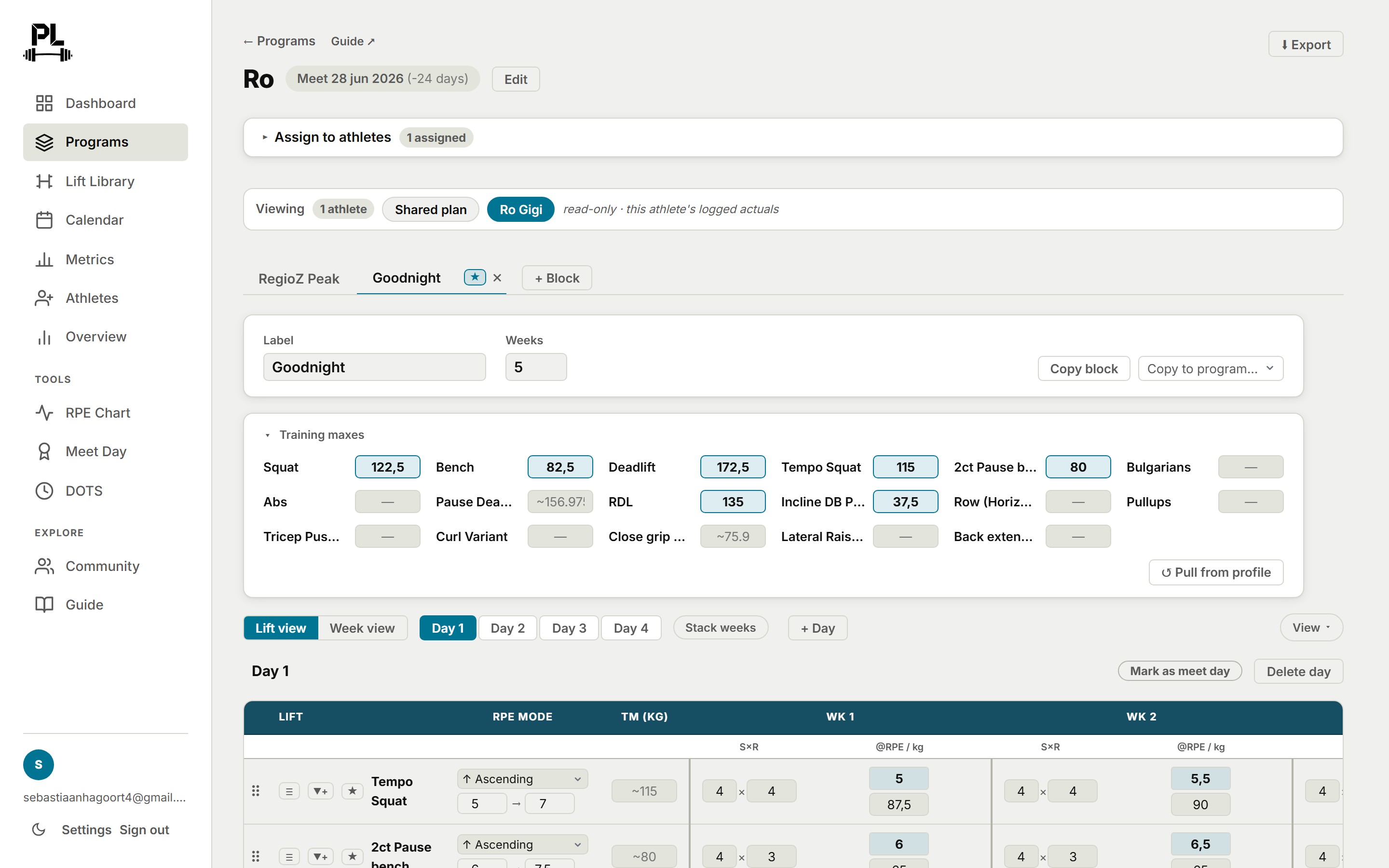Select Ro Gigi athlete view
This screenshot has width=1389, height=868.
pyautogui.click(x=520, y=210)
